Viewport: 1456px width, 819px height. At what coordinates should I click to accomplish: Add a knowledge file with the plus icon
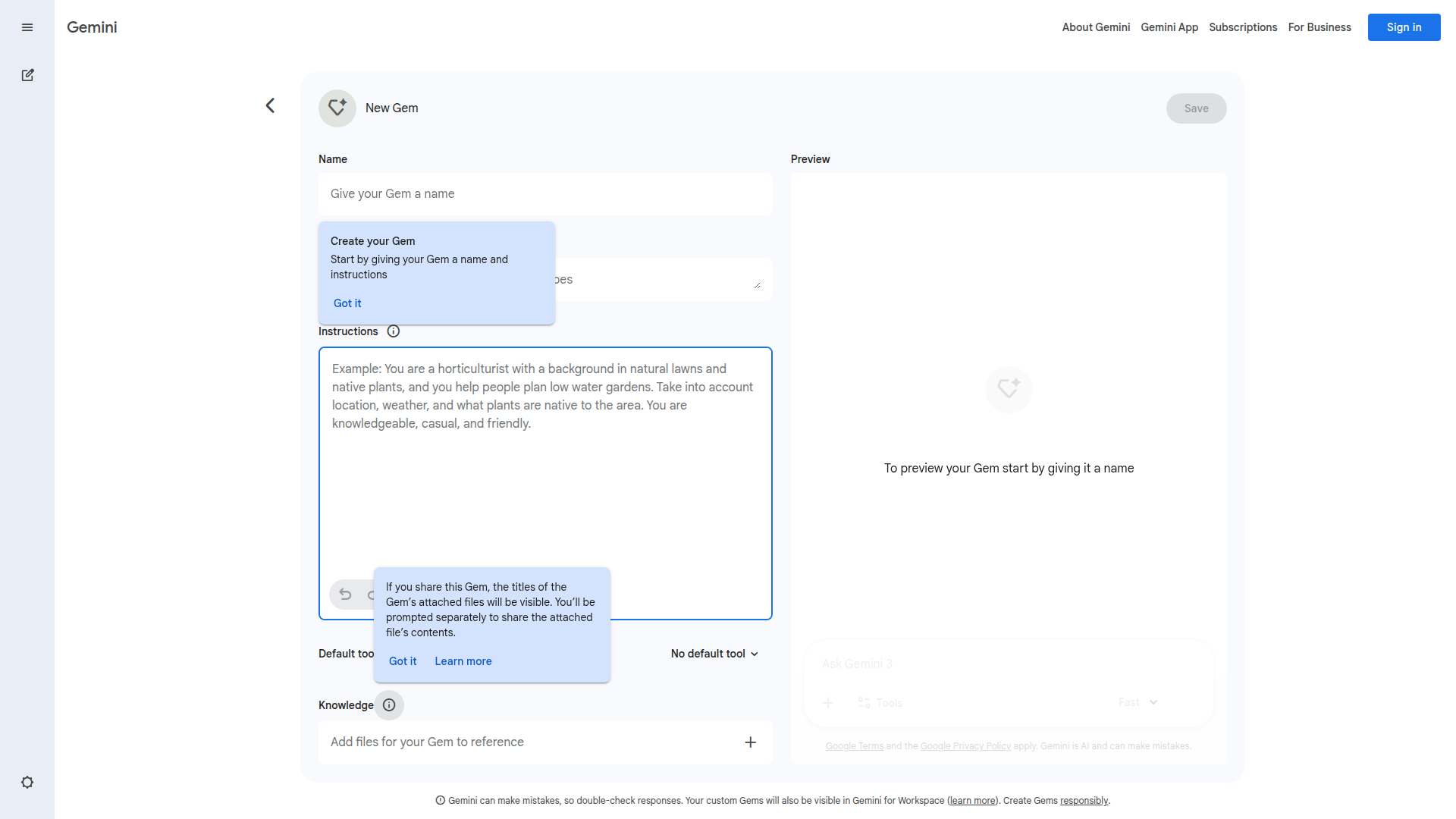click(x=751, y=742)
